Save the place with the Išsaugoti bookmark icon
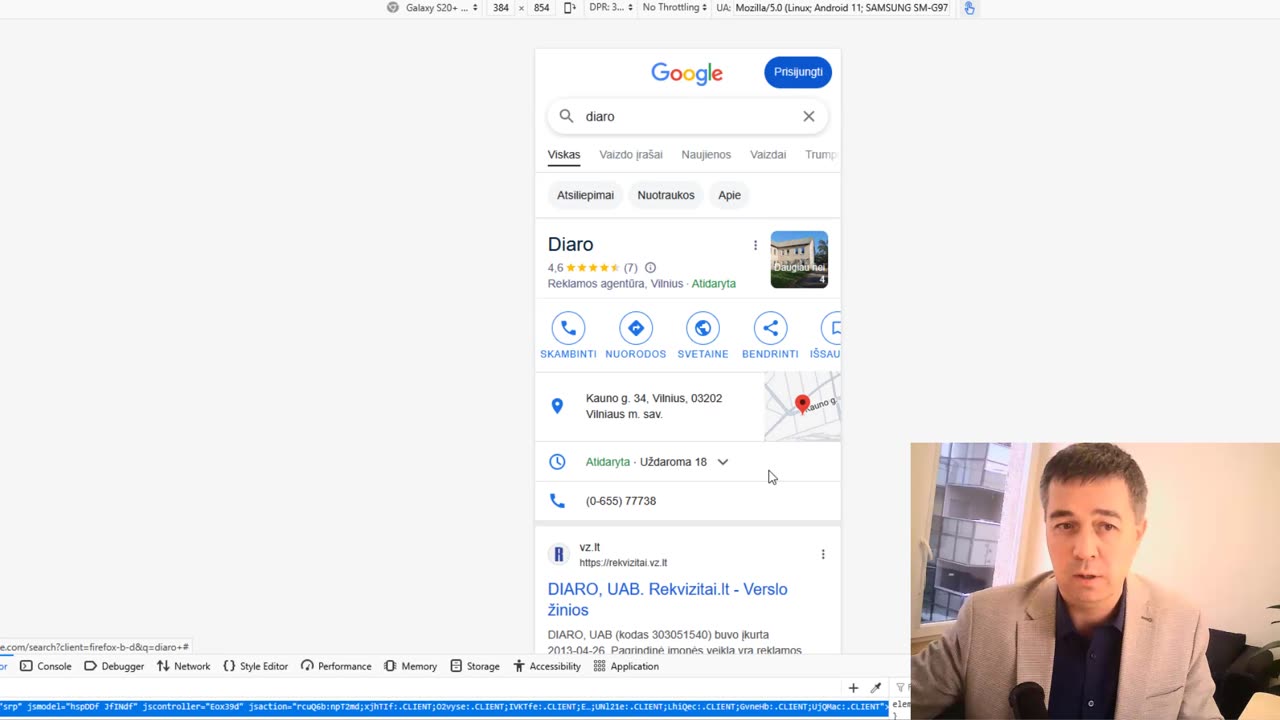The image size is (1280, 720). [831, 328]
